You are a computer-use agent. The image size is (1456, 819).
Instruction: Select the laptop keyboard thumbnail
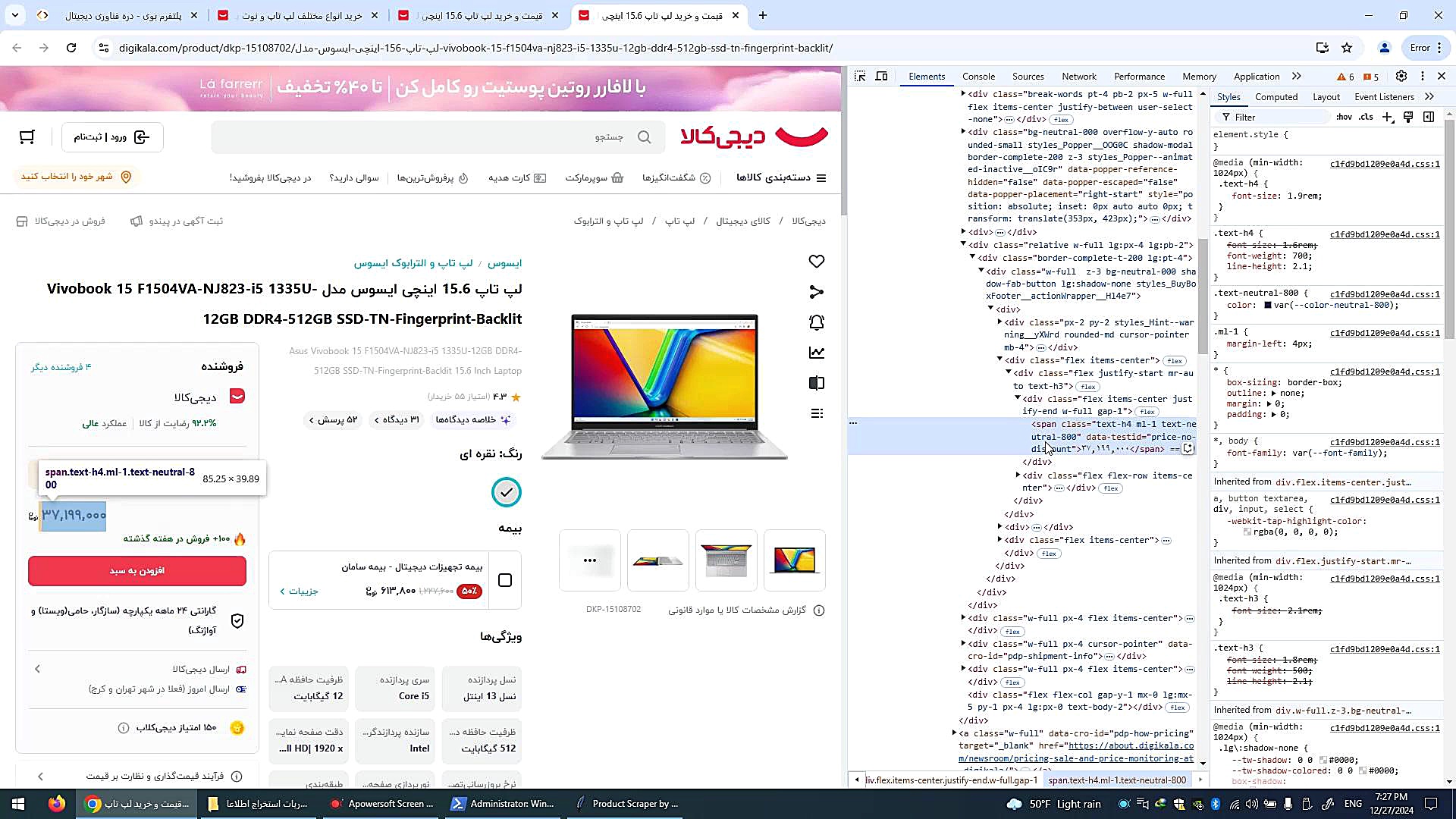(726, 560)
